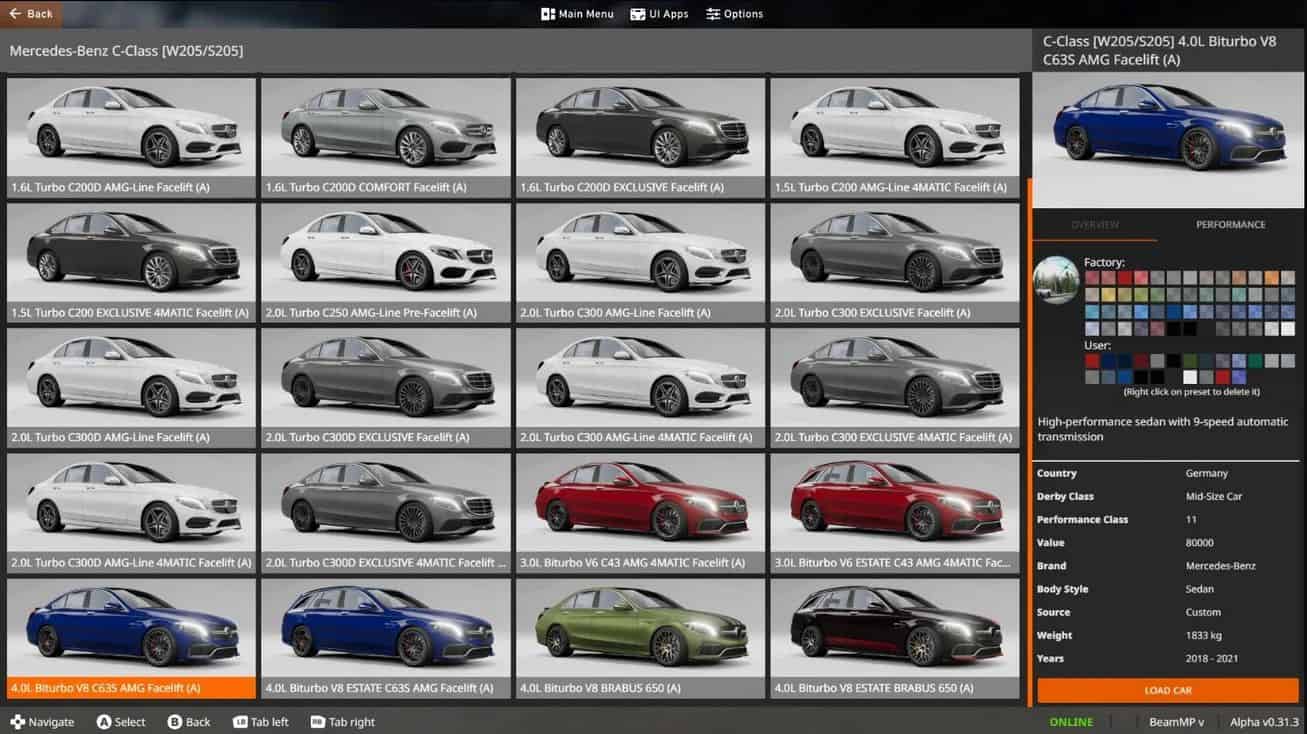
Task: Click the Navigate d-pad icon
Action: pyautogui.click(x=17, y=722)
